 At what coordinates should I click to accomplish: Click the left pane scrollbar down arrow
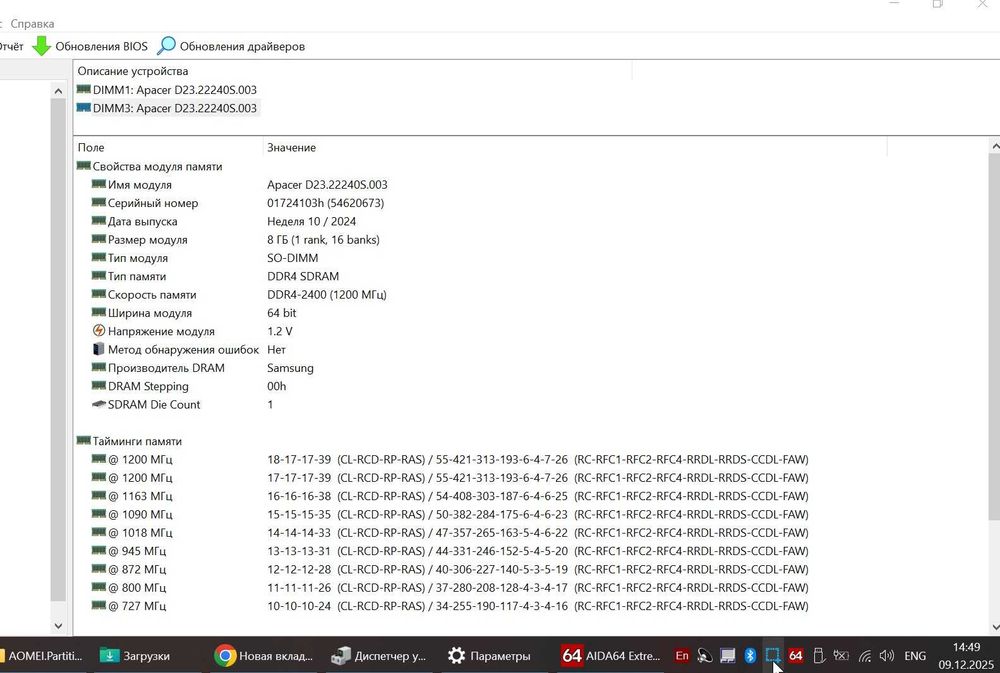click(x=58, y=626)
